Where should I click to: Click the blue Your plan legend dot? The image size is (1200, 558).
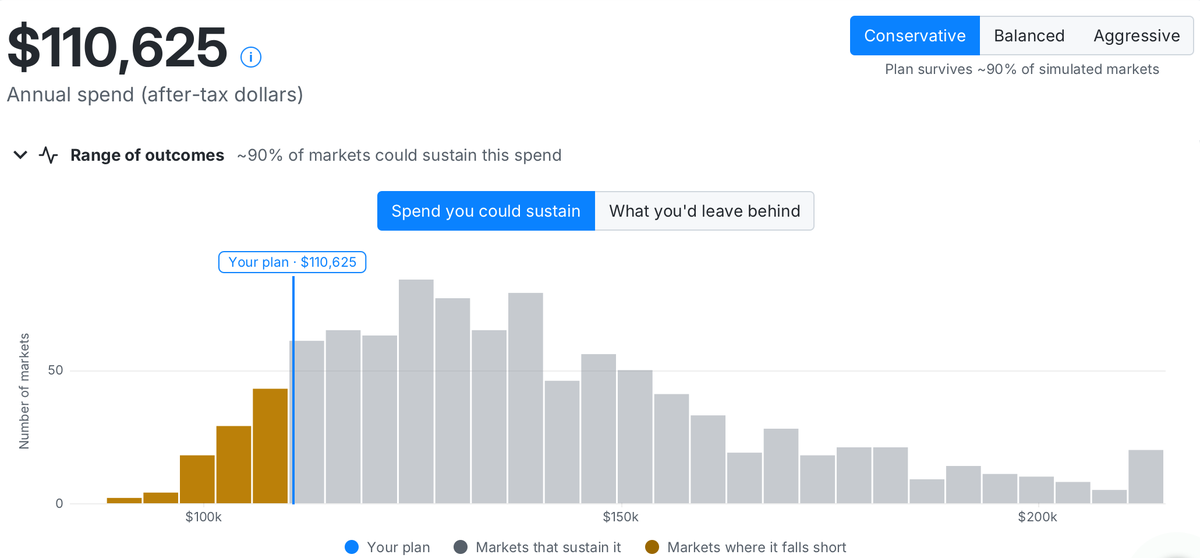351,547
